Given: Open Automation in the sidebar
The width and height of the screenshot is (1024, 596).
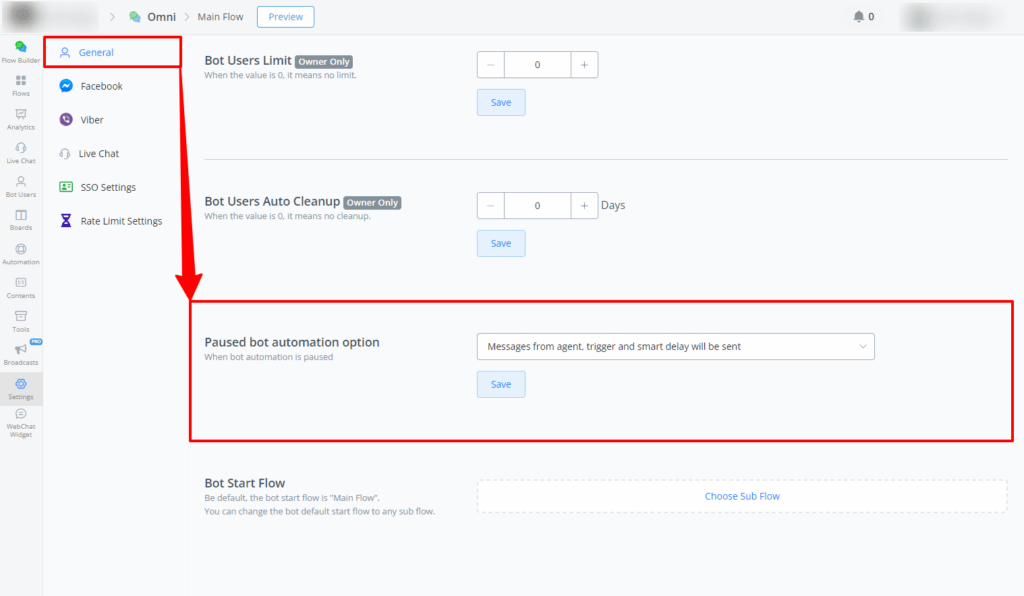Looking at the screenshot, I should 21,253.
